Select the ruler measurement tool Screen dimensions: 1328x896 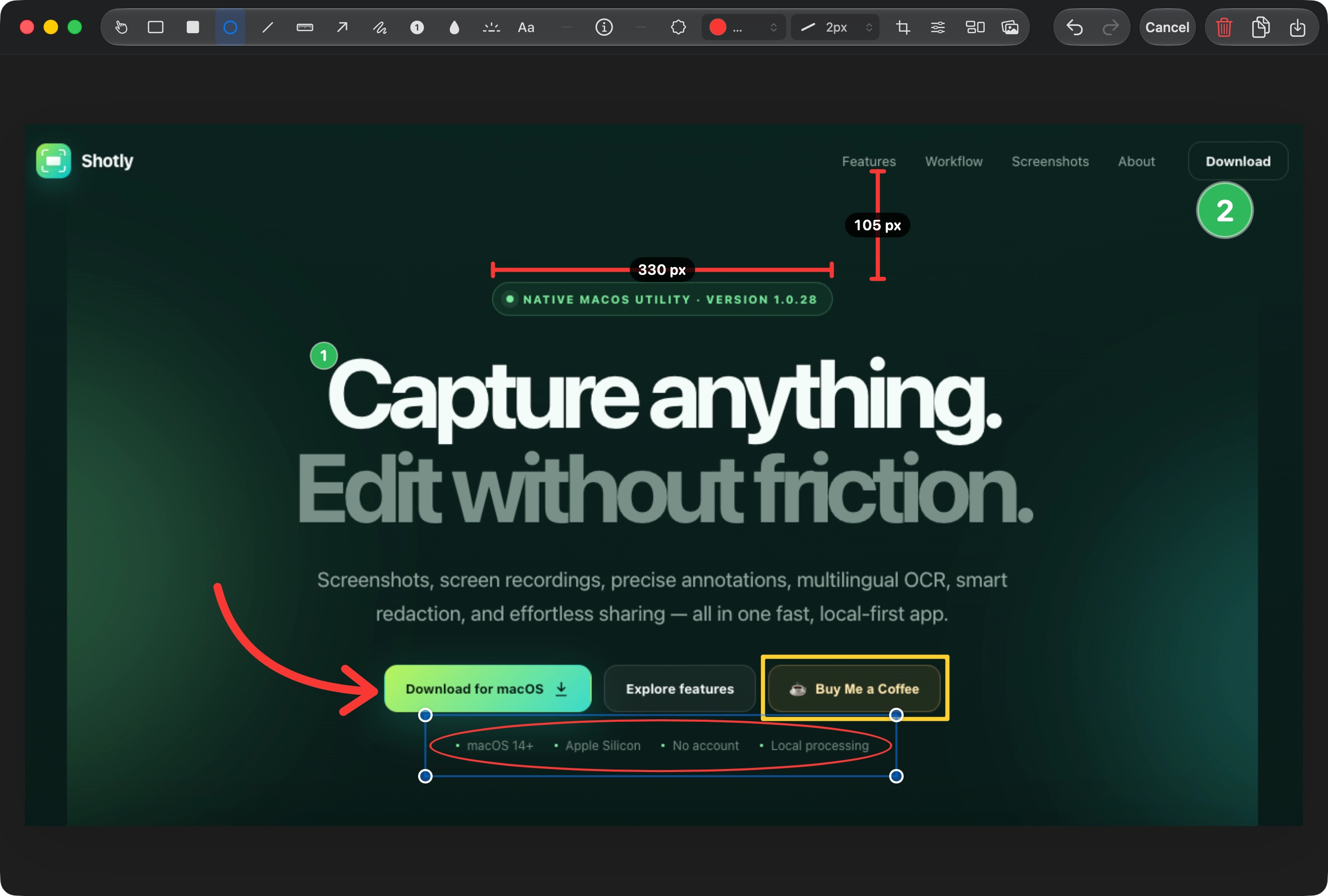[305, 27]
